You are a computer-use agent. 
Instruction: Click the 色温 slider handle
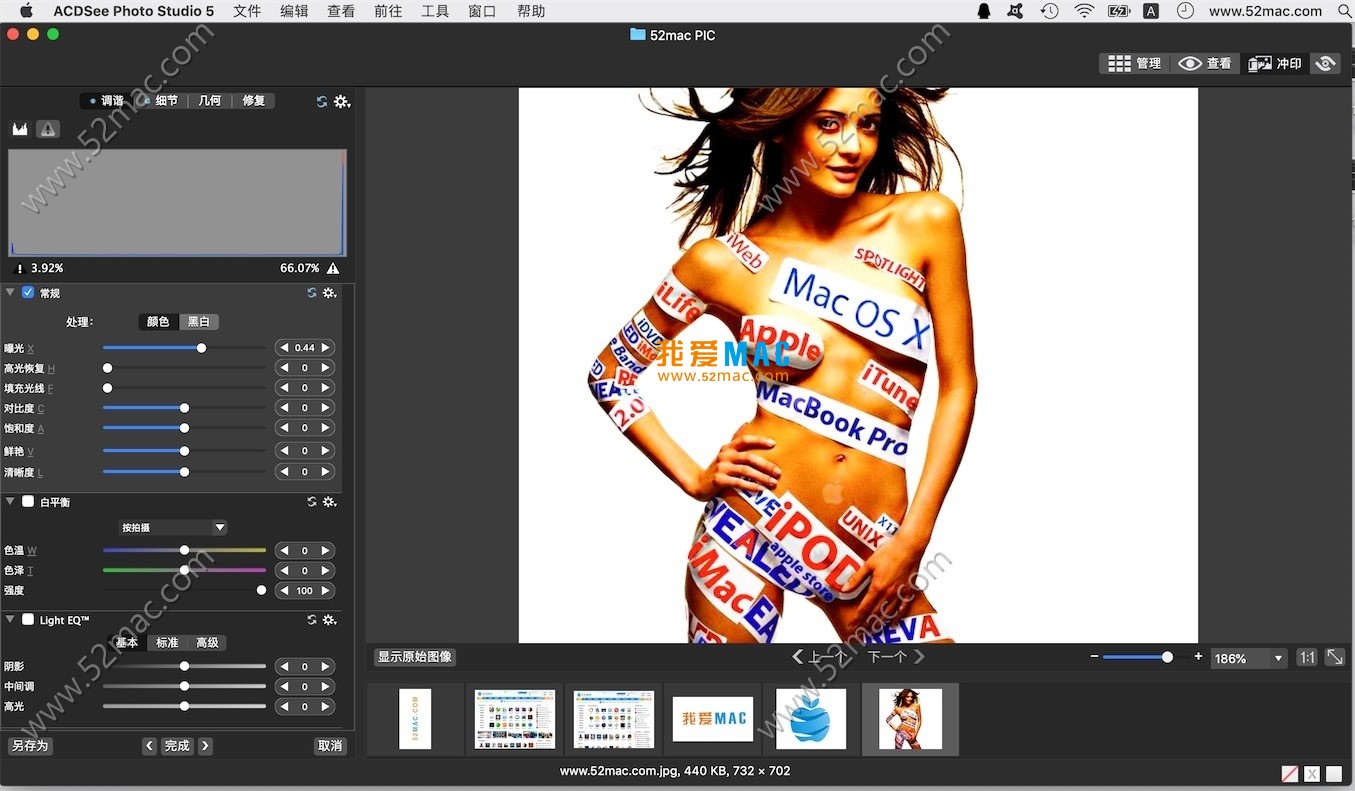184,550
